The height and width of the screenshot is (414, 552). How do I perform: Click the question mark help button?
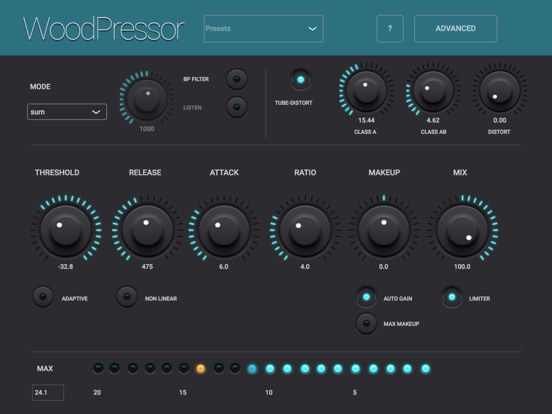[390, 29]
